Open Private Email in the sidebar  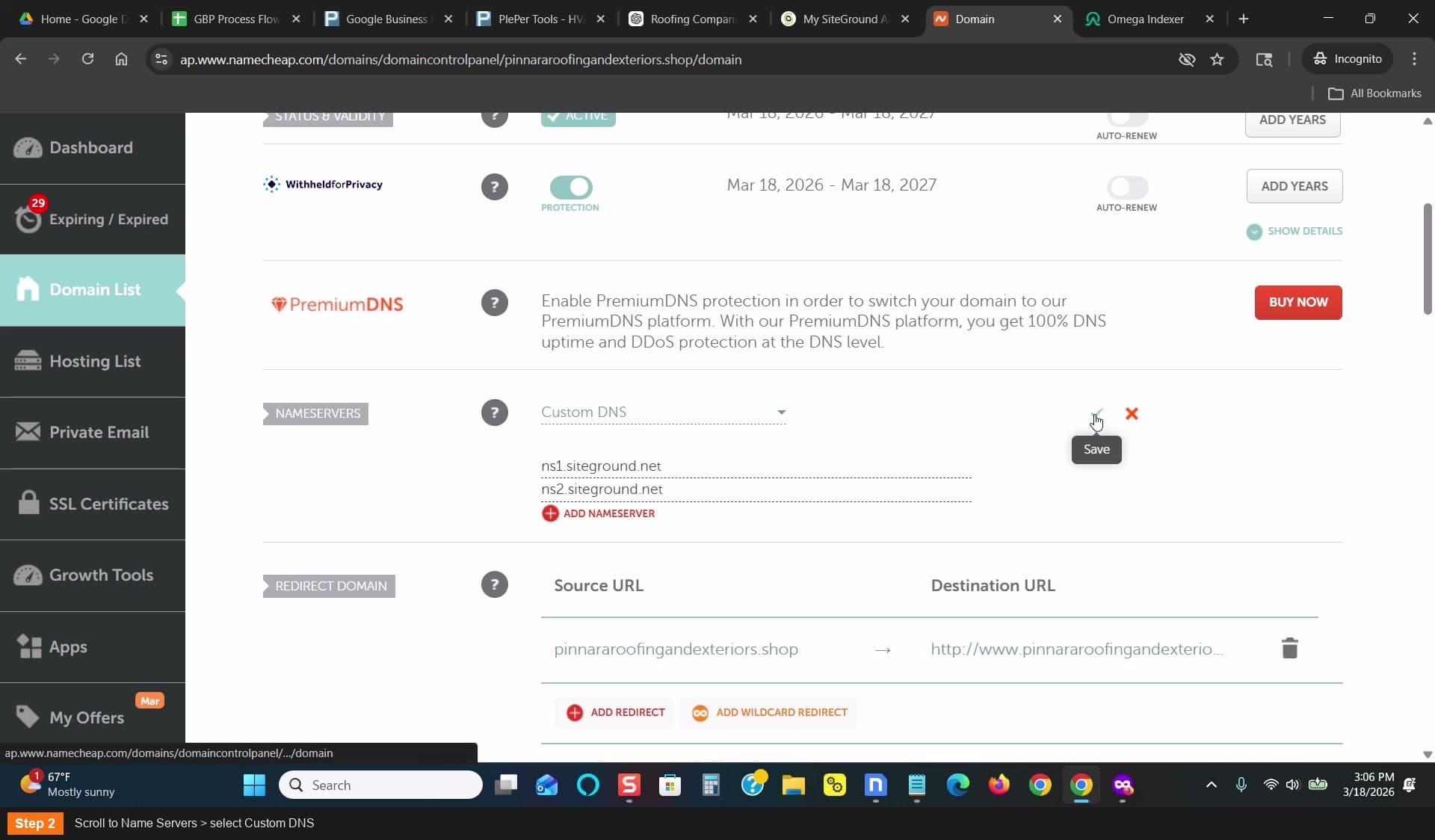tap(93, 433)
